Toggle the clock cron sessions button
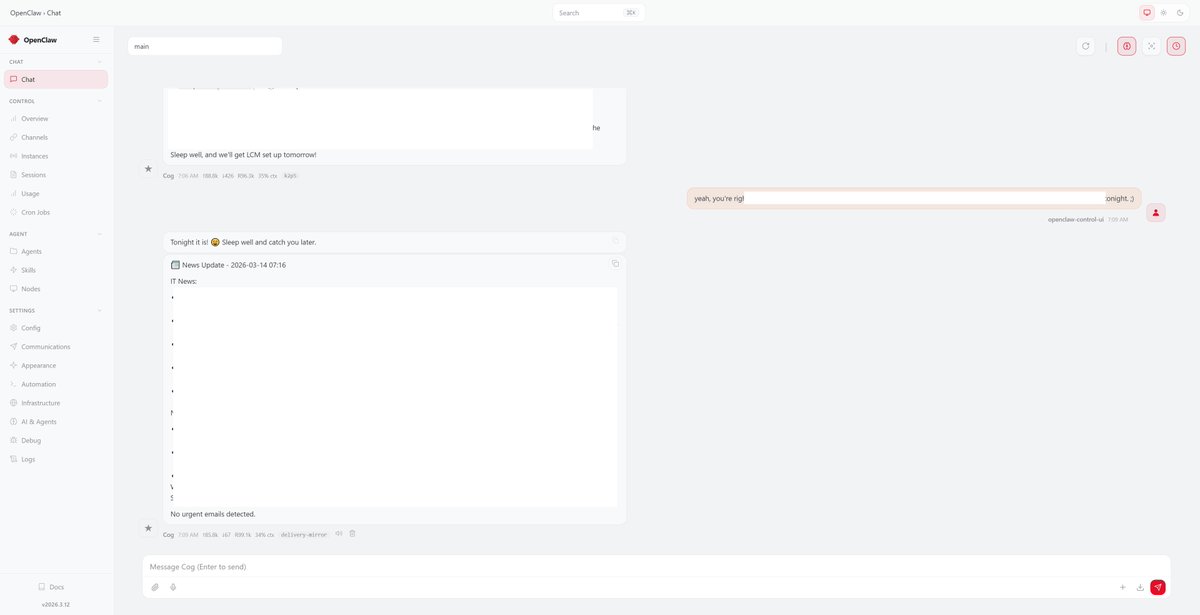The image size is (1200, 615). pyautogui.click(x=1176, y=46)
